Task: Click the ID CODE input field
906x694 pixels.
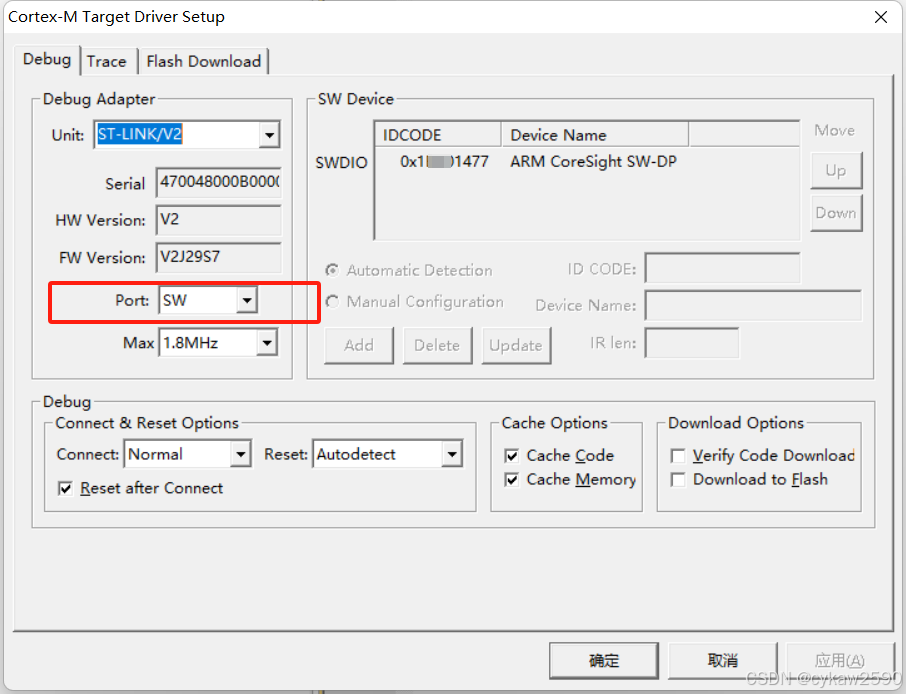Action: point(722,268)
